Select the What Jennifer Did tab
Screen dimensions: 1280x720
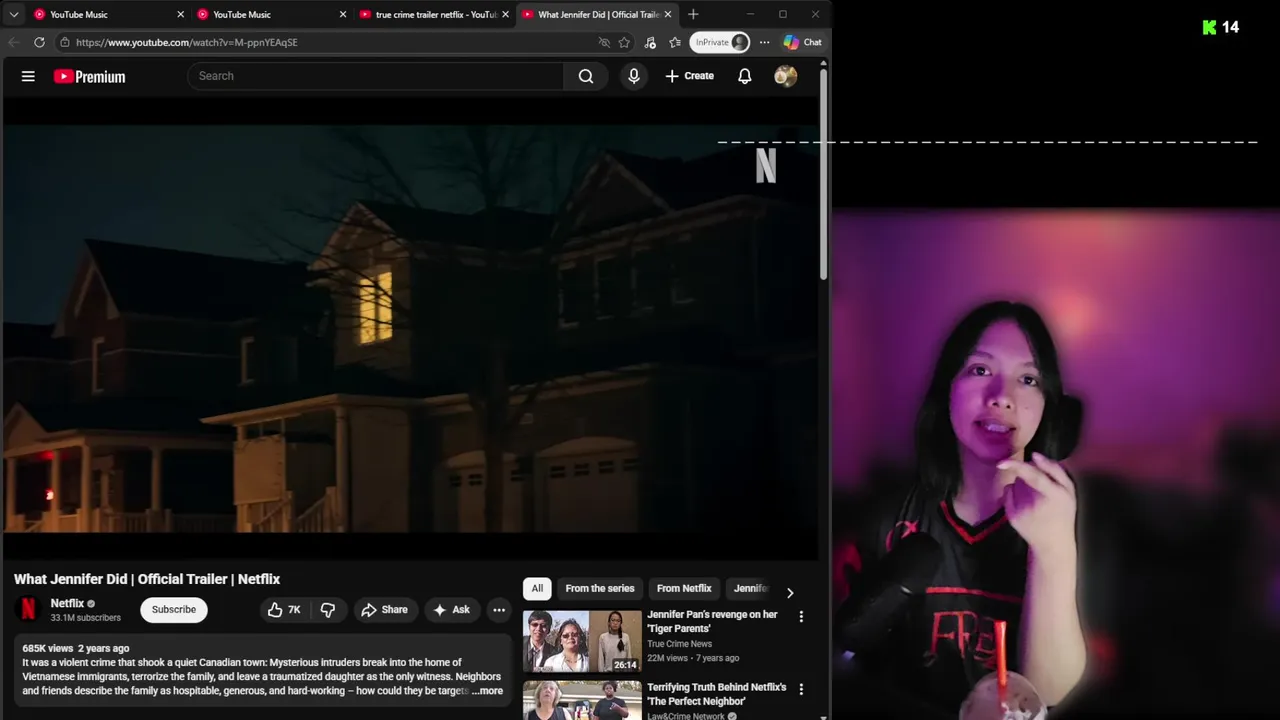pos(597,14)
